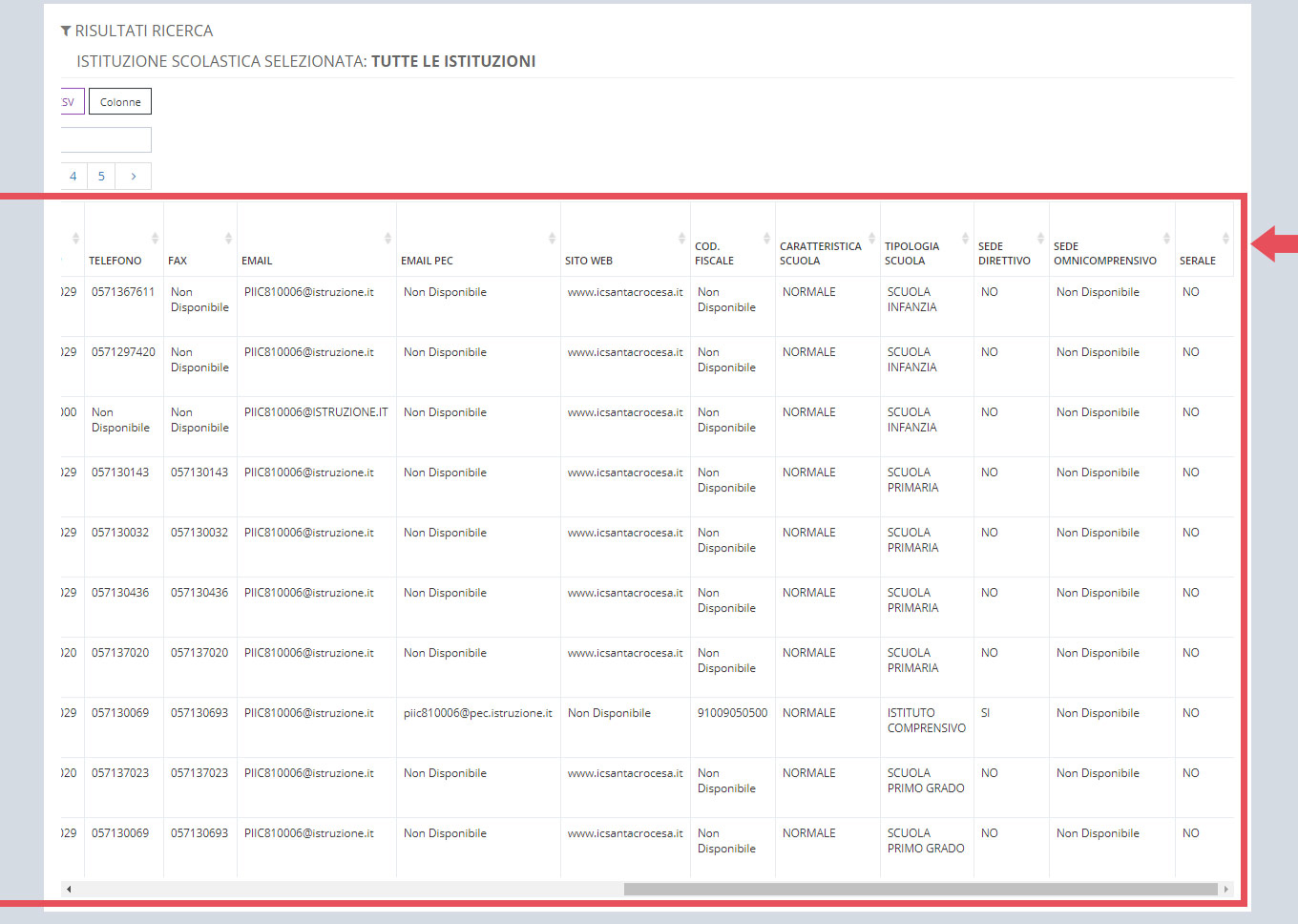The height and width of the screenshot is (924, 1298).
Task: Open the Colonne column selector button
Action: pyautogui.click(x=120, y=101)
